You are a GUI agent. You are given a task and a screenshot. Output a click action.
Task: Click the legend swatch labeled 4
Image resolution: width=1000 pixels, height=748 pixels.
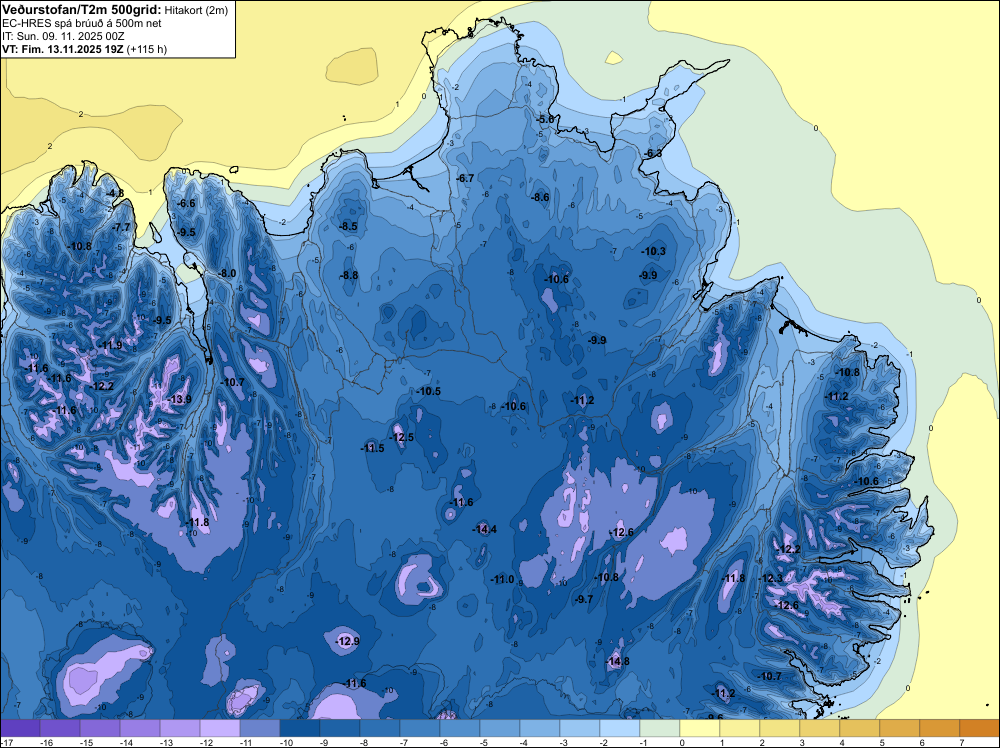(860, 728)
